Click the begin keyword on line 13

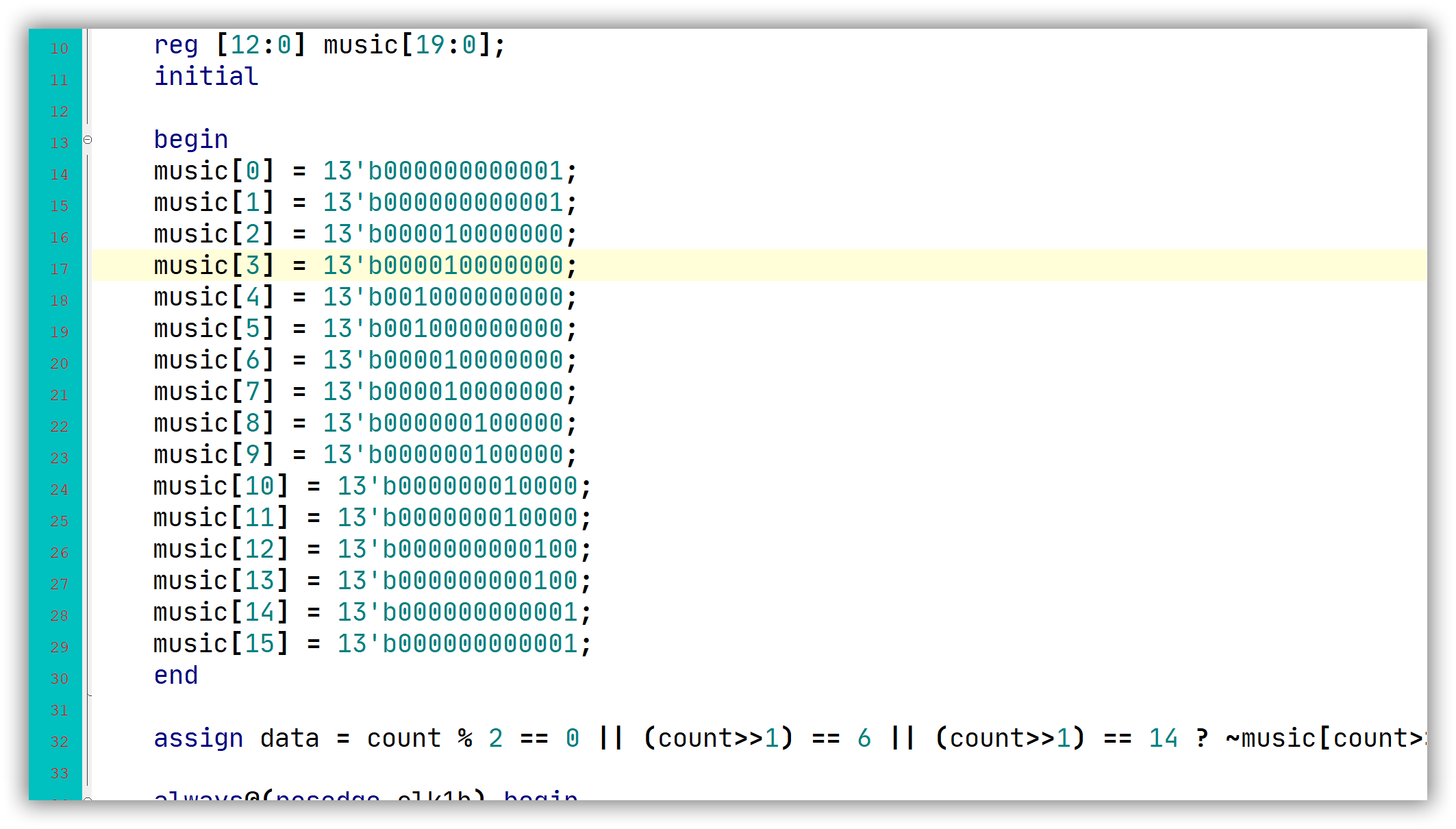(x=190, y=139)
